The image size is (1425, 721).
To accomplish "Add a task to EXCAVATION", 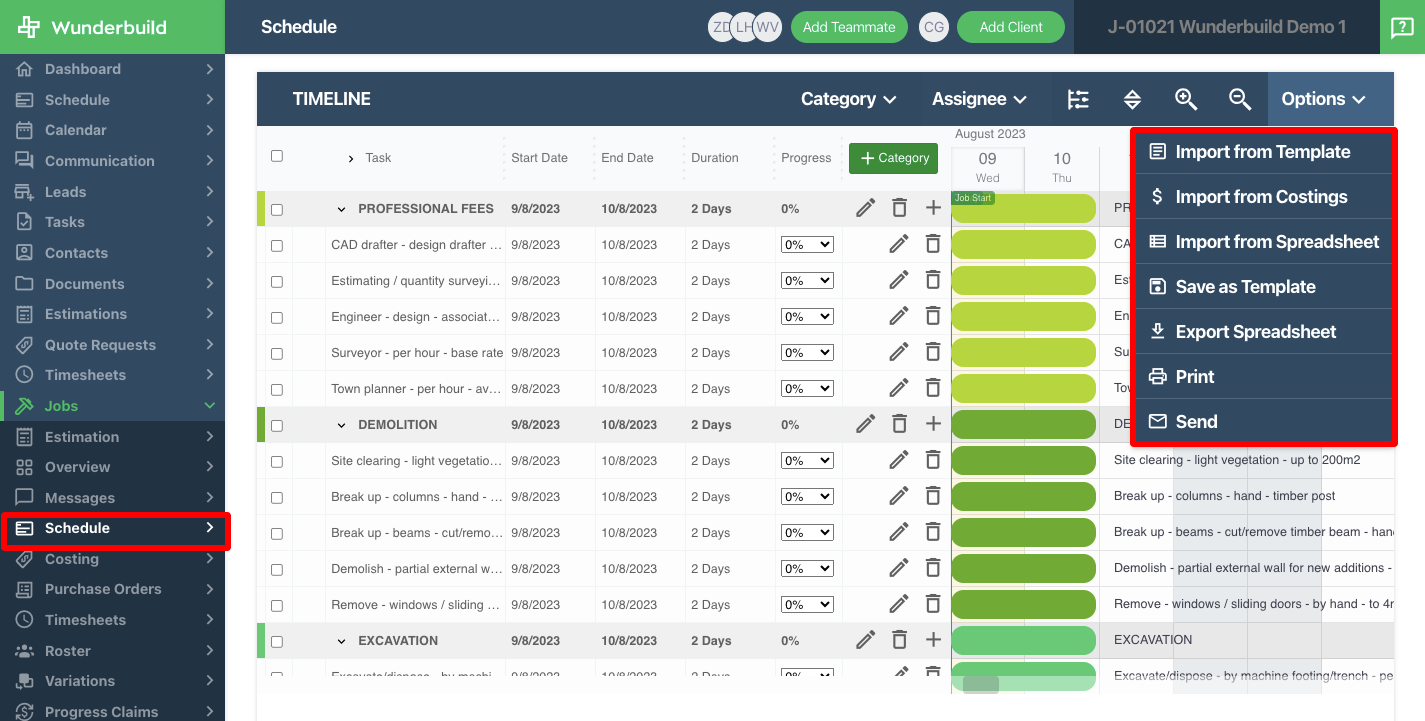I will (x=933, y=640).
